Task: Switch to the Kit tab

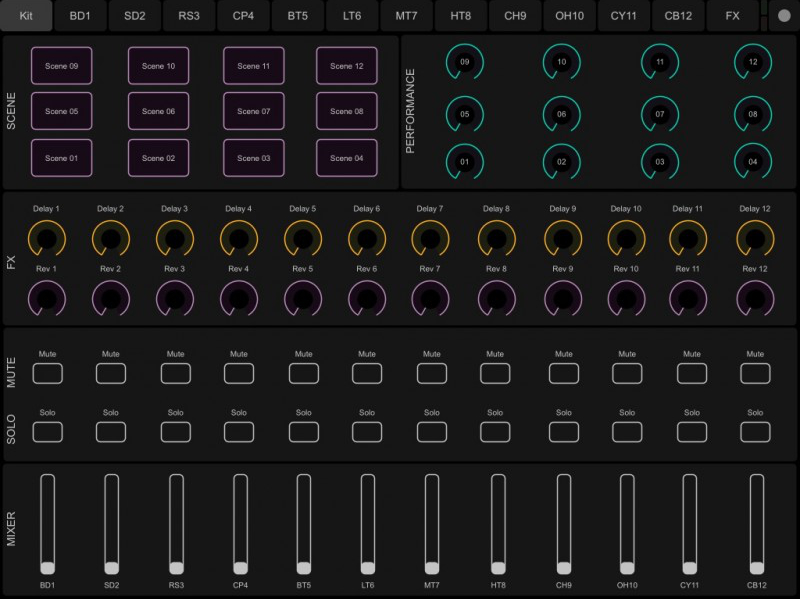Action: coord(25,16)
